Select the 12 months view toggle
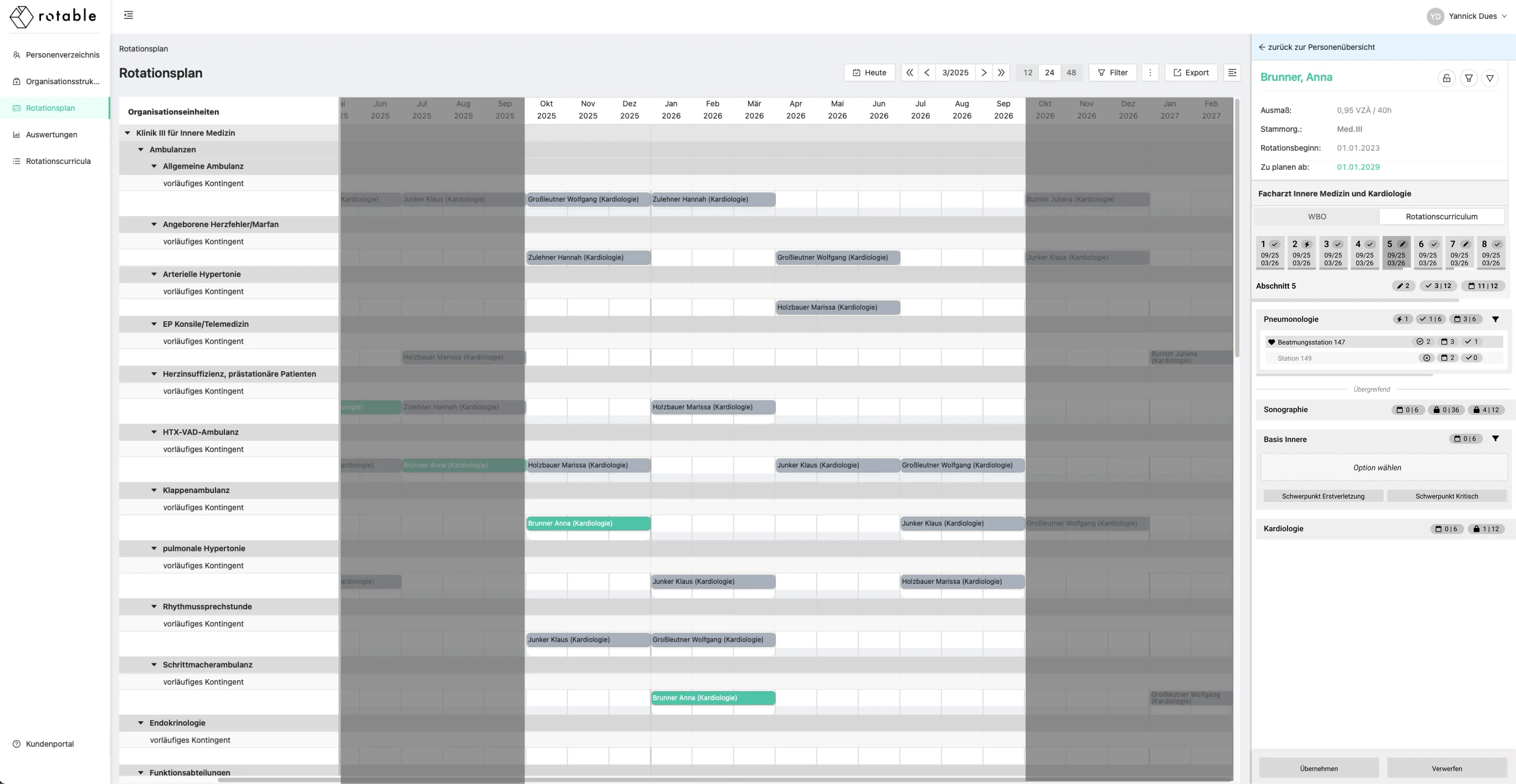The height and width of the screenshot is (784, 1516). click(x=1028, y=72)
